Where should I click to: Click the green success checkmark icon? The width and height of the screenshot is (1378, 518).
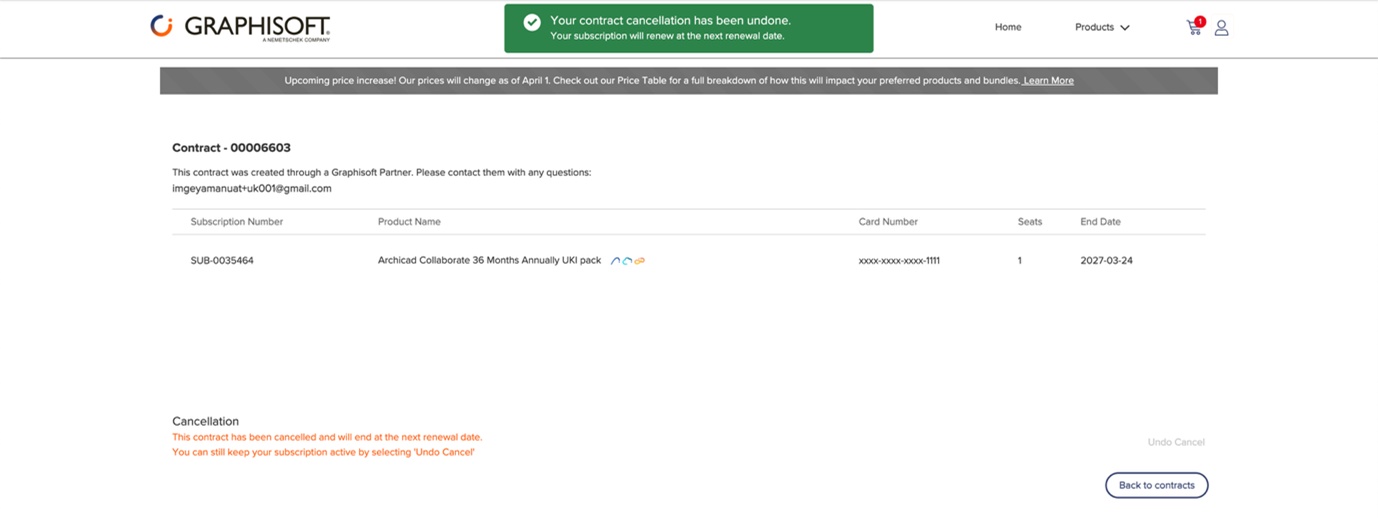click(x=532, y=22)
